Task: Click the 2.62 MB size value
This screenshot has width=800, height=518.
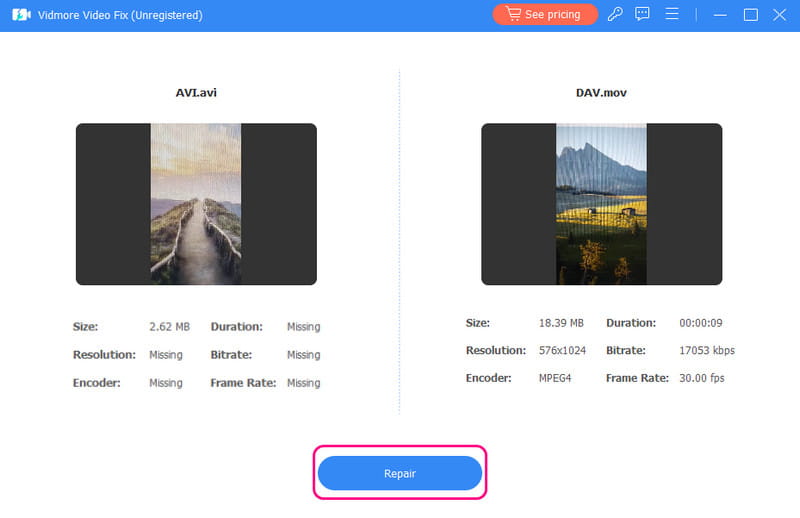Action: tap(169, 327)
